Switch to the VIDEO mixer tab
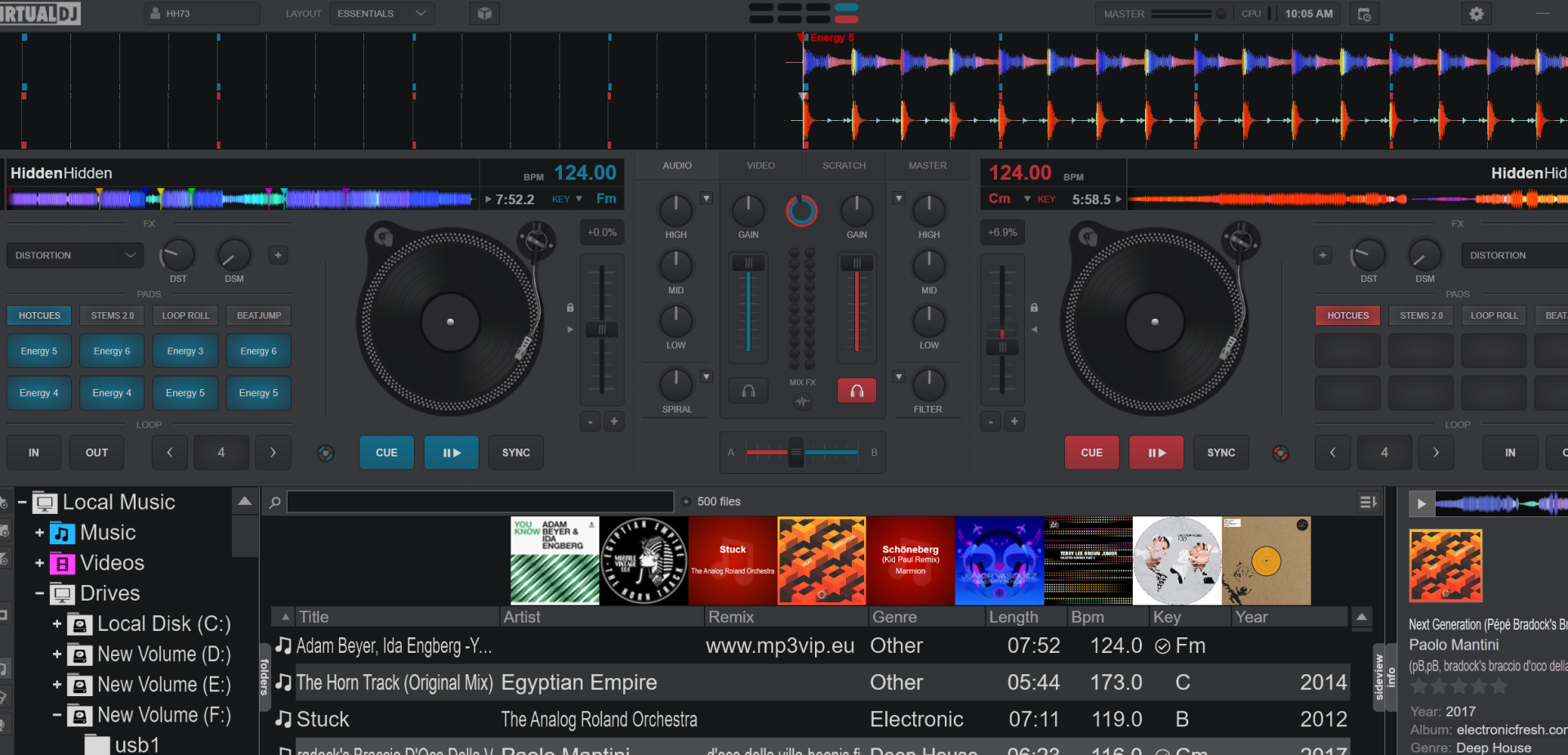The width and height of the screenshot is (1568, 755). coord(759,165)
